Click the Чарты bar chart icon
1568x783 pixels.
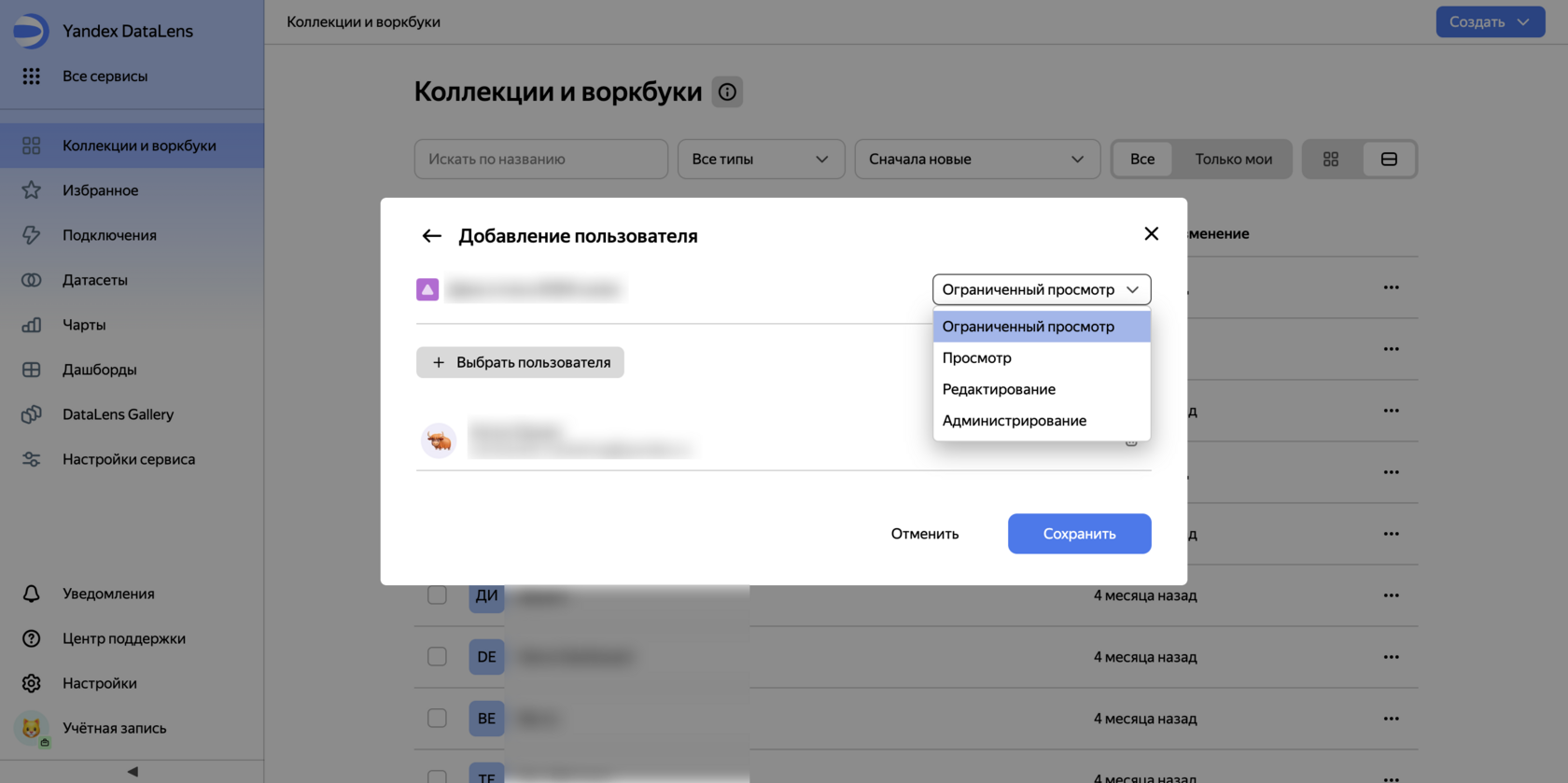[31, 325]
